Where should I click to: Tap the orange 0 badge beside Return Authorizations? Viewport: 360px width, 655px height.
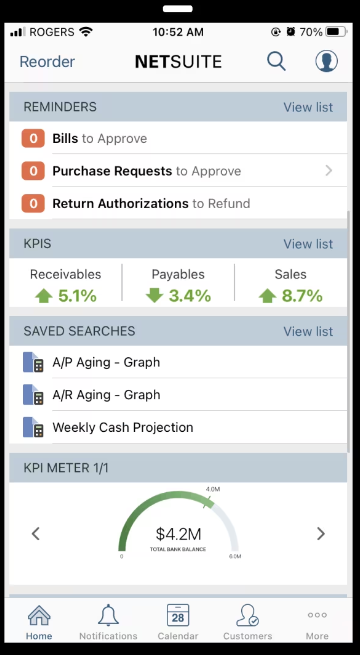coord(33,203)
